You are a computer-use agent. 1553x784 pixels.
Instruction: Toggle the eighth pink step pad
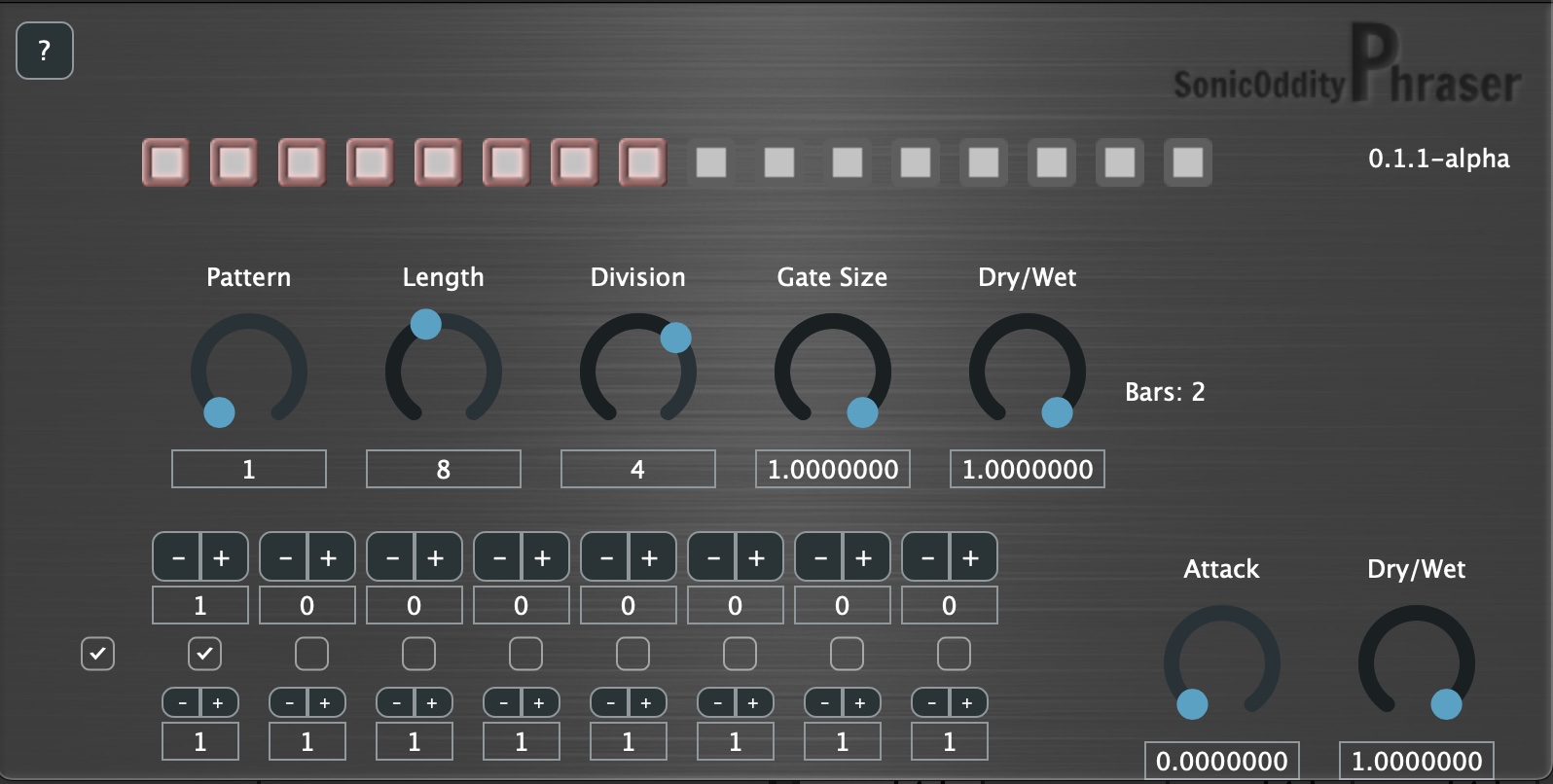click(x=643, y=162)
